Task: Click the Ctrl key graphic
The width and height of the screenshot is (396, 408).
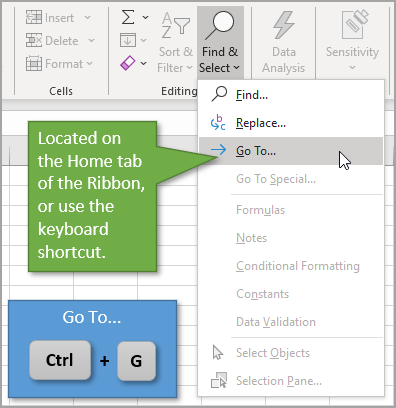Action: coord(60,360)
